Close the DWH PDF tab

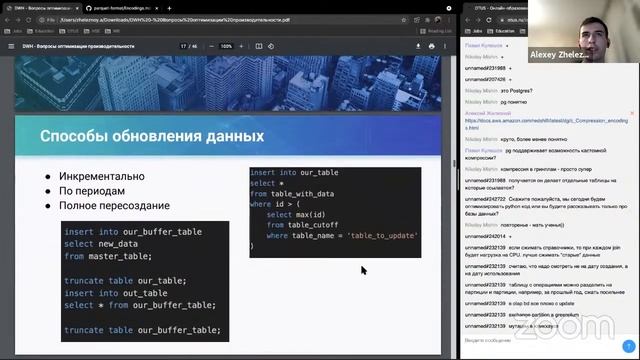pyautogui.click(x=77, y=8)
